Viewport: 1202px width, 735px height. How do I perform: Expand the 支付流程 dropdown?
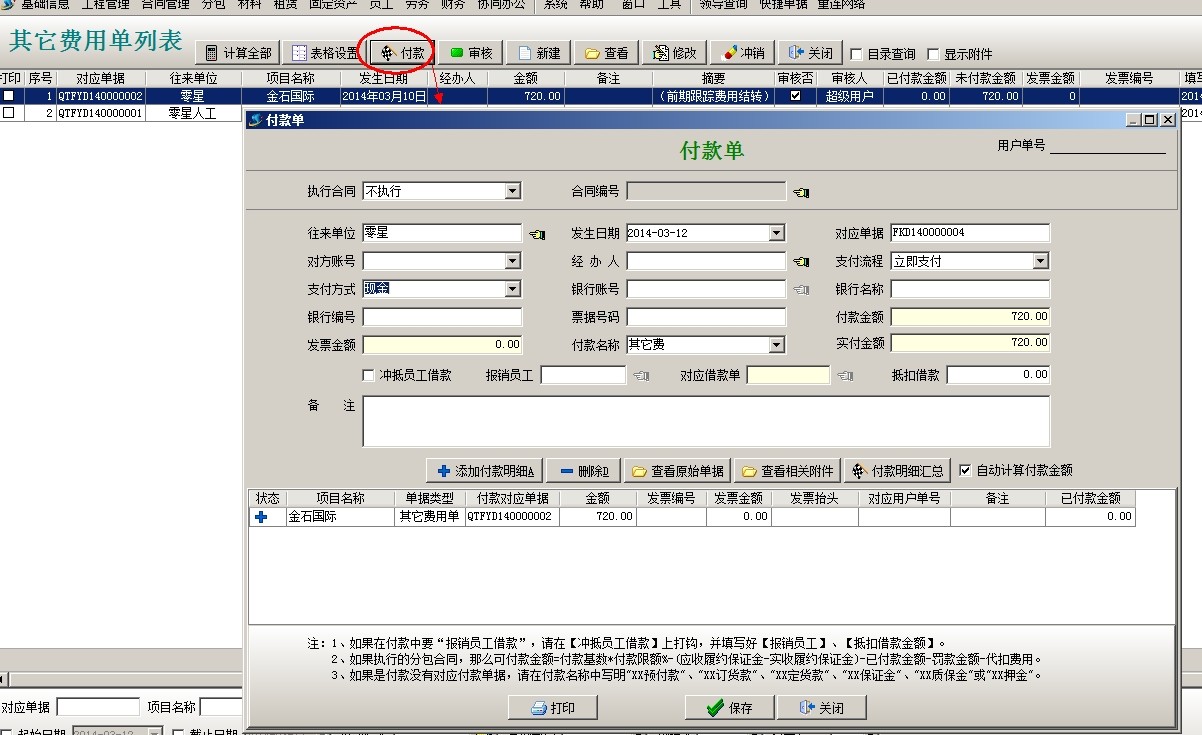point(1040,261)
